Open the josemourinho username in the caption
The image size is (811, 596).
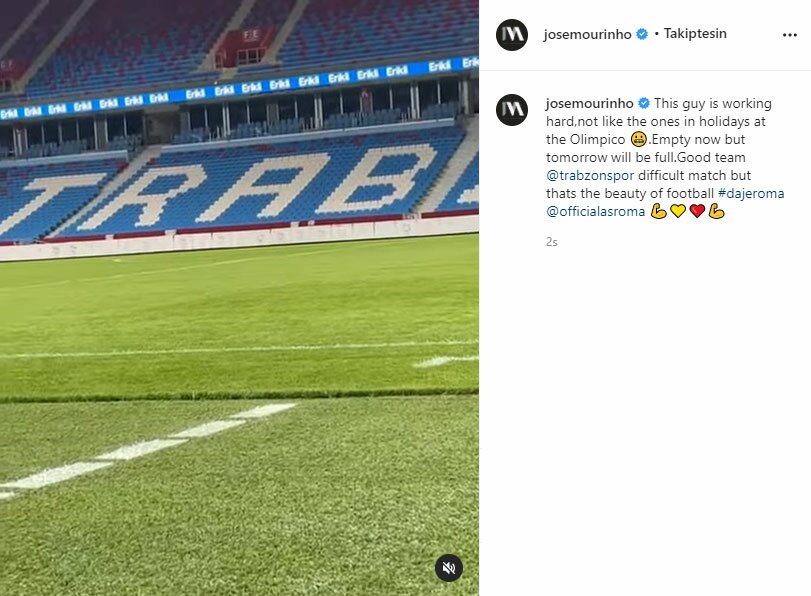tap(590, 103)
